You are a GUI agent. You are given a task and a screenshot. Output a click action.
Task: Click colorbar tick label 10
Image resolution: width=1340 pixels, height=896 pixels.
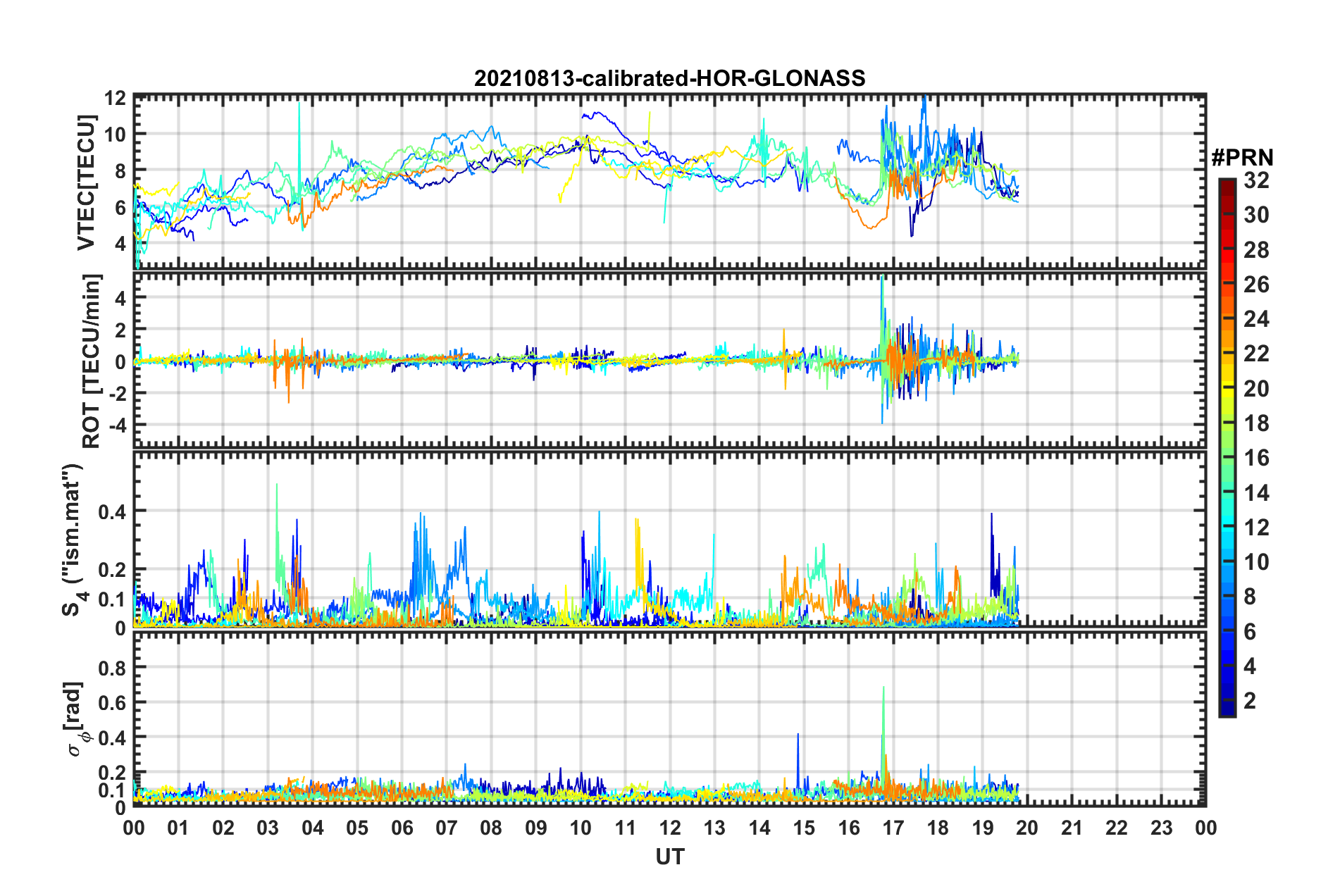click(x=1256, y=562)
